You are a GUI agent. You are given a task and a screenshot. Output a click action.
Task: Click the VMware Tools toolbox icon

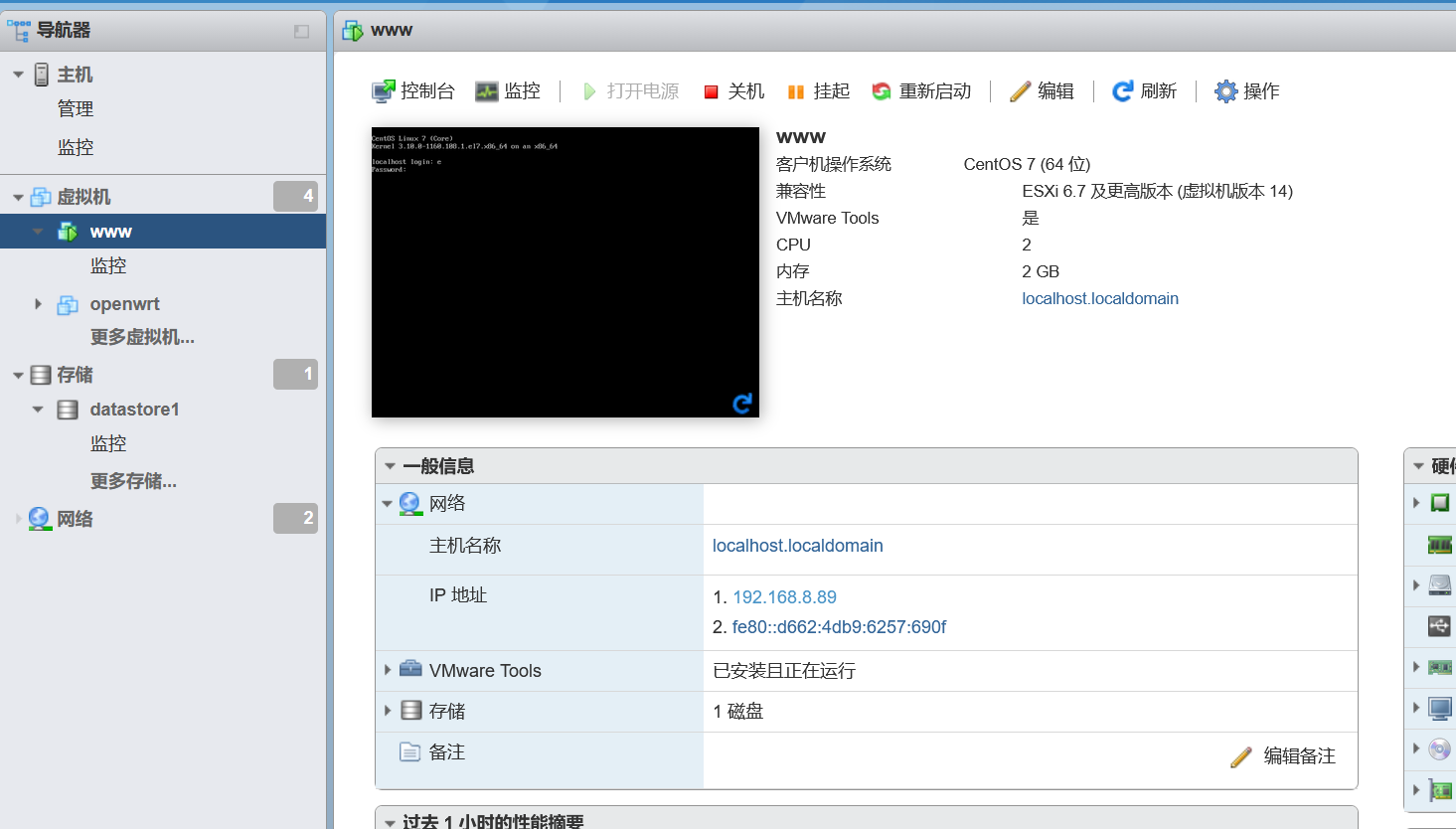click(410, 669)
